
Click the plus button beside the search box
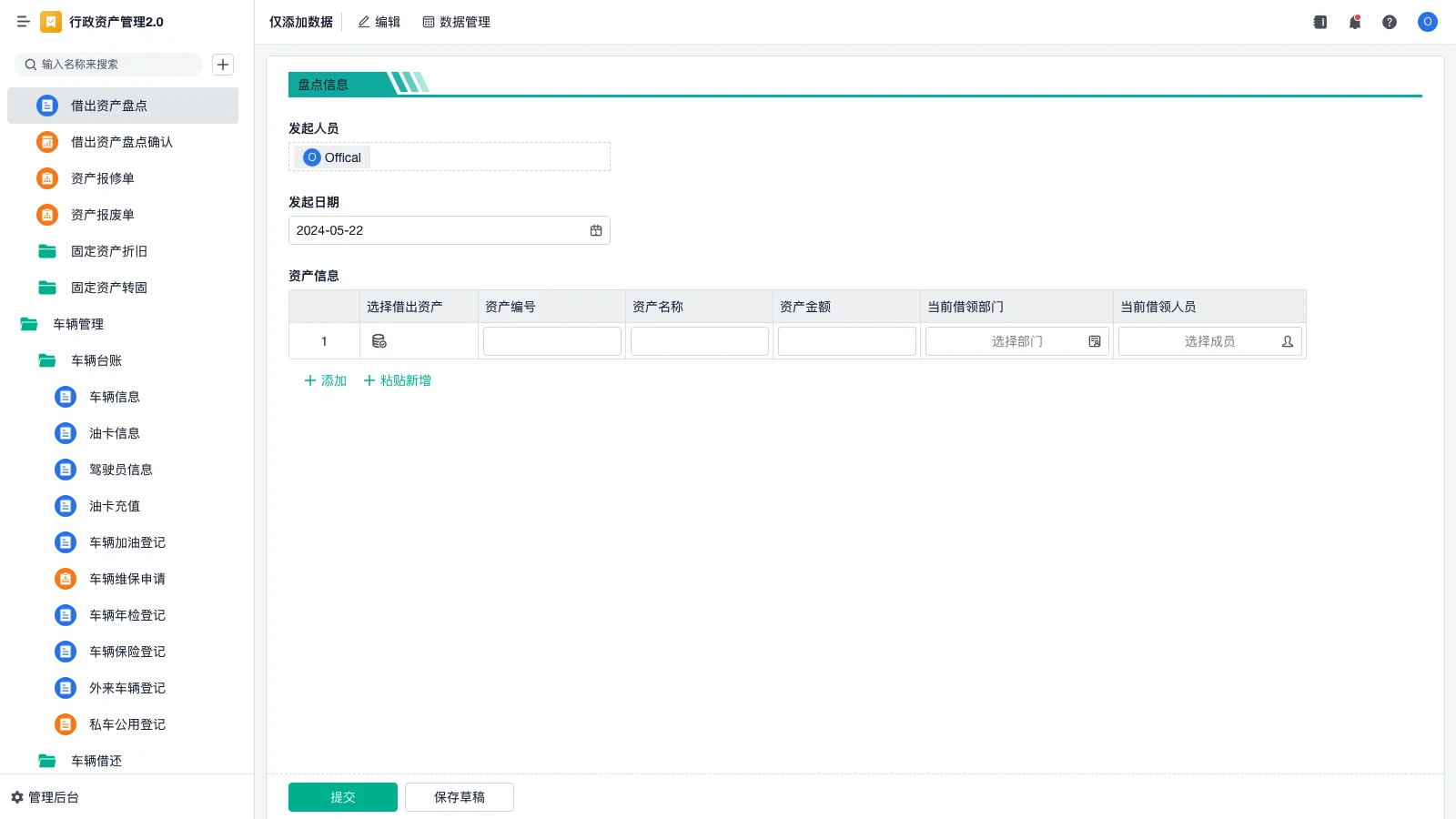(223, 65)
